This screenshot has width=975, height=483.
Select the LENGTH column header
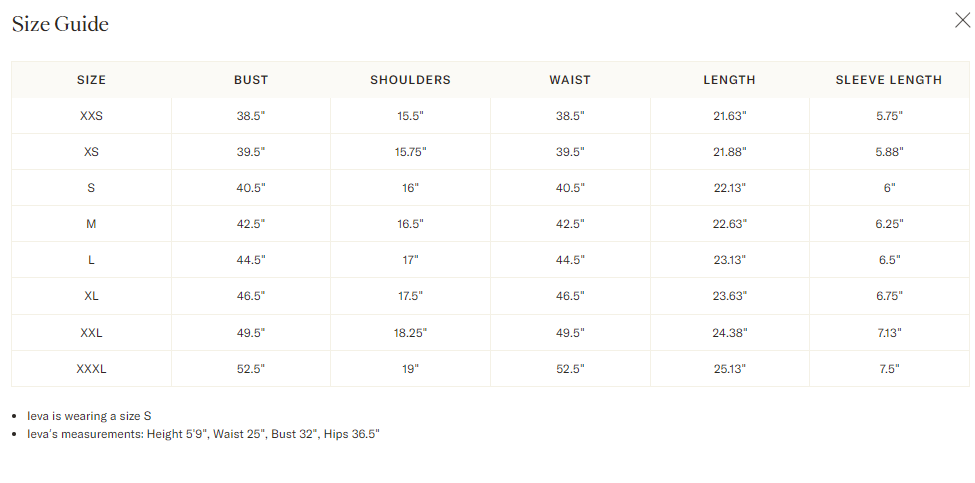730,80
